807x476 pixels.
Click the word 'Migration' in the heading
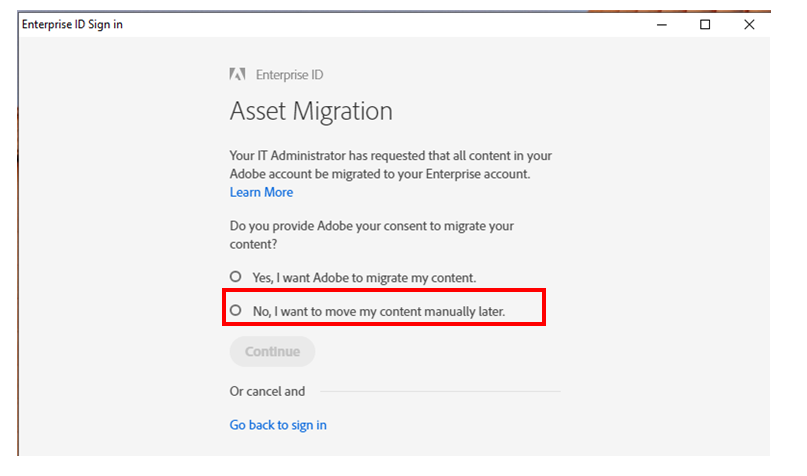[x=343, y=111]
